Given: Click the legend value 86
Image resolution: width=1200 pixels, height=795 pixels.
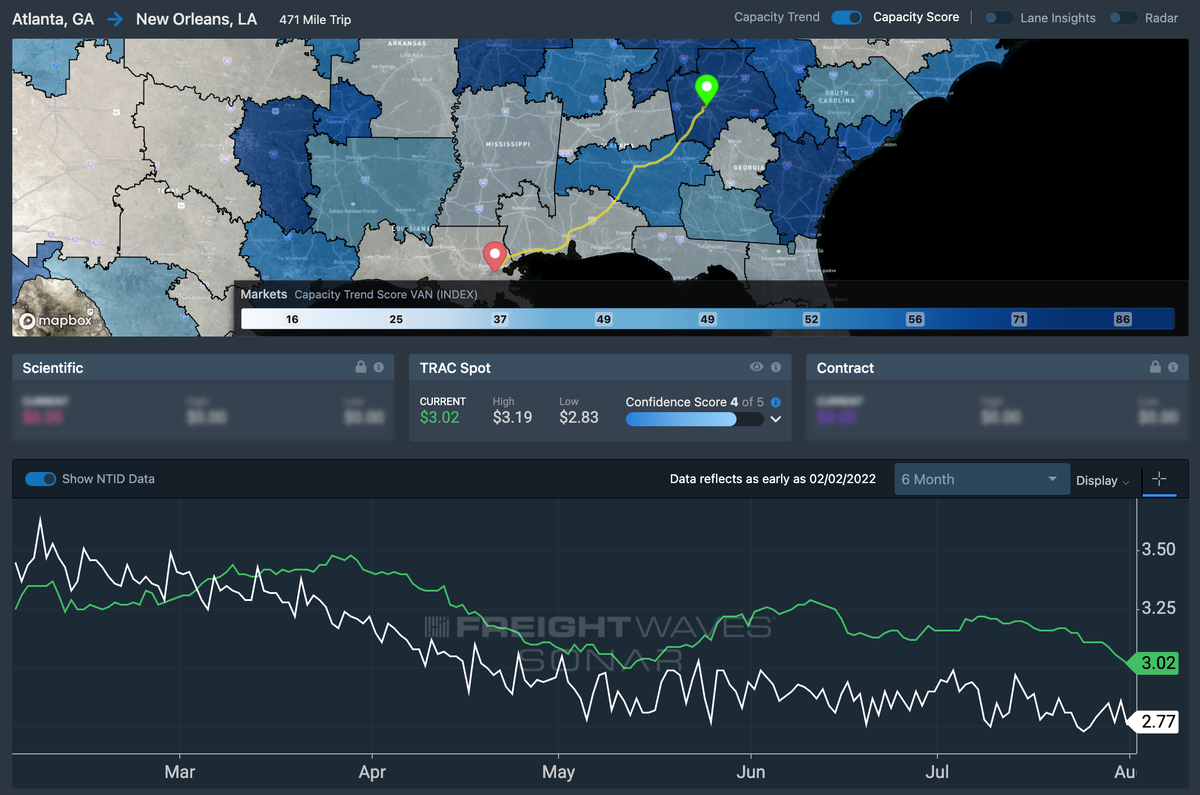Looking at the screenshot, I should click(1122, 319).
